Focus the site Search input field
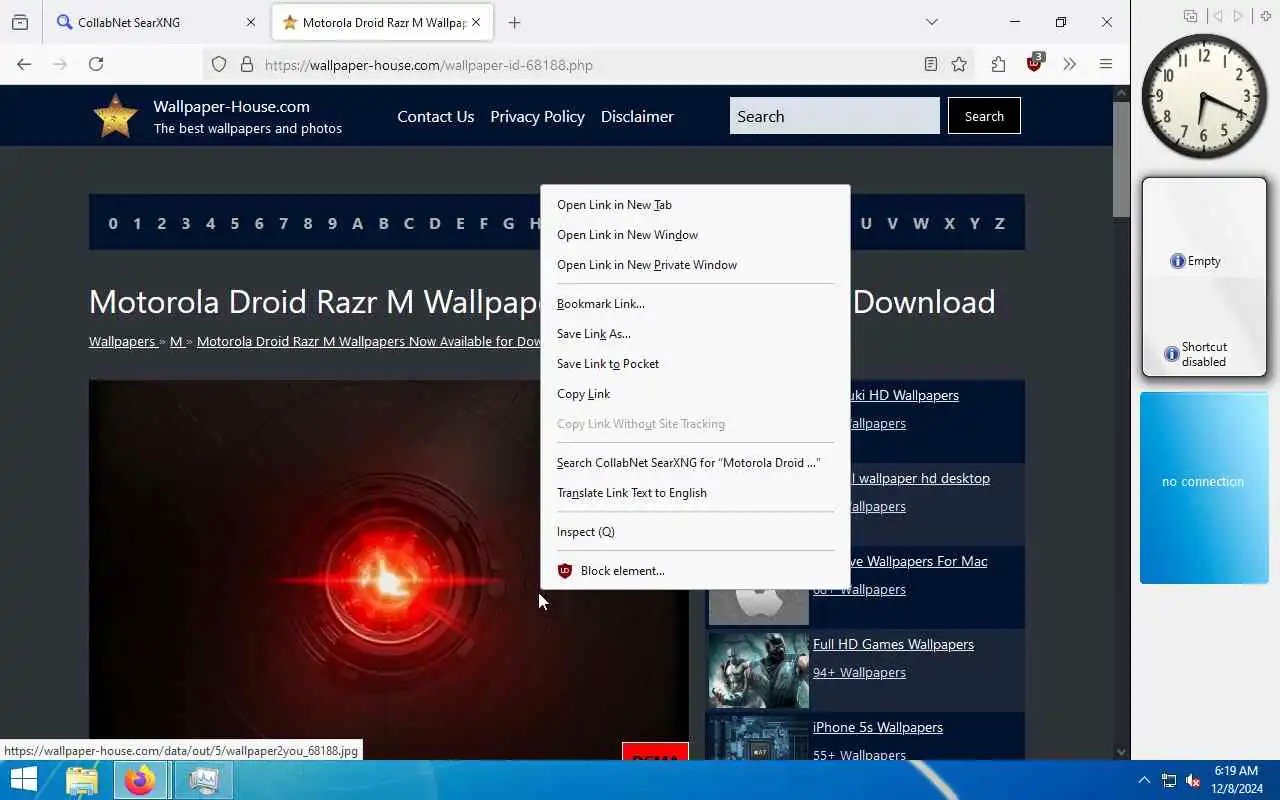Image resolution: width=1280 pixels, height=800 pixels. pyautogui.click(x=834, y=116)
